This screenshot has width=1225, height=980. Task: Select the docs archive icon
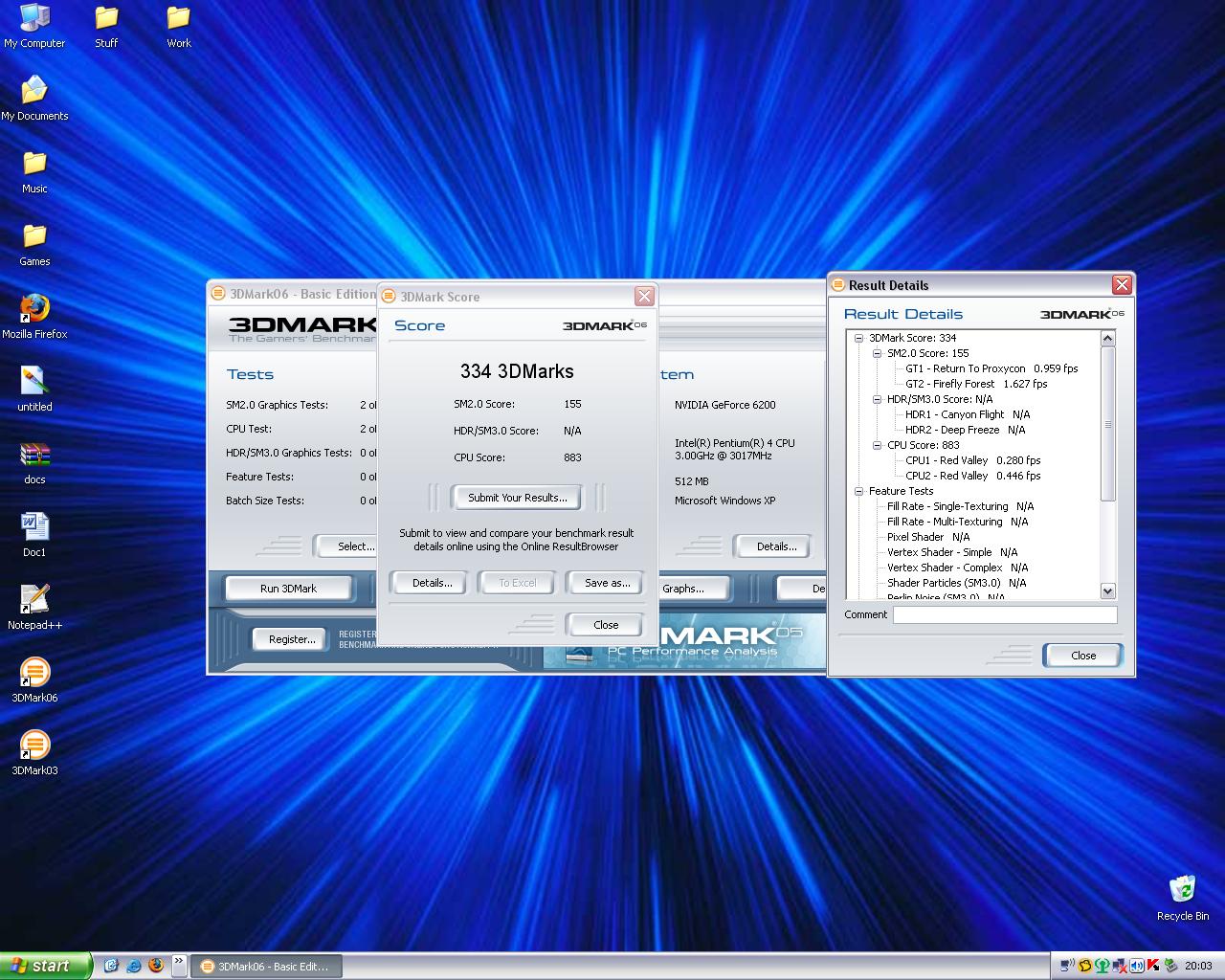pos(34,463)
